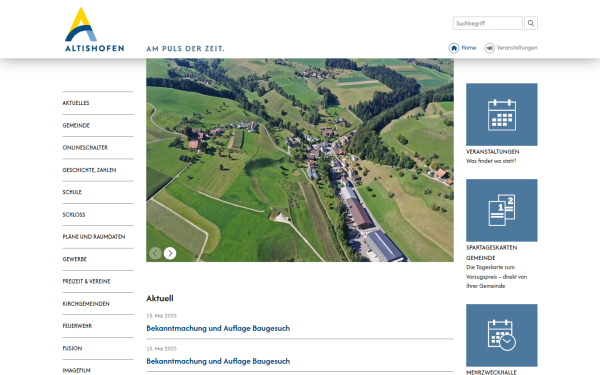600x375 pixels.
Task: Click the 'Was findet wo statt?' text
Action: coord(491,161)
